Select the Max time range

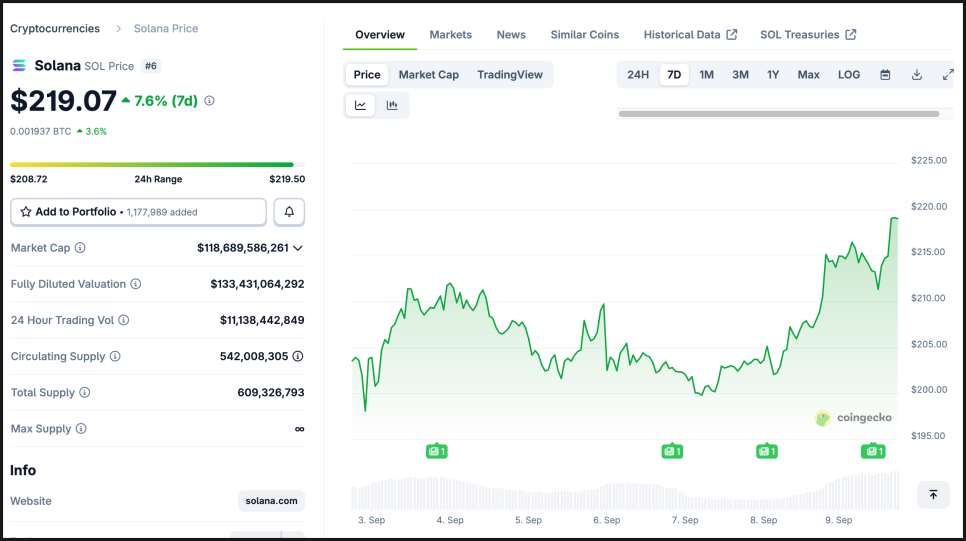point(808,75)
